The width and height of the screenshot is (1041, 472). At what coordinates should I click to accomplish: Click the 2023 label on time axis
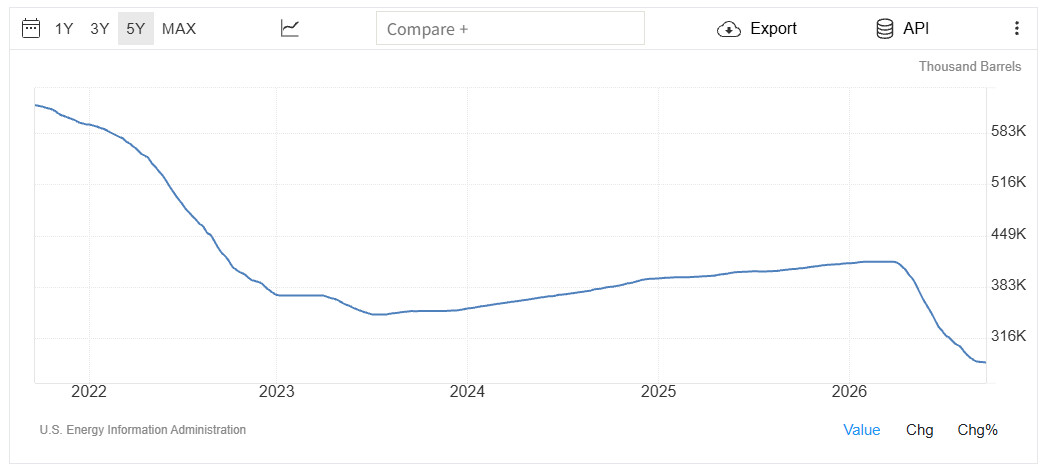[276, 392]
